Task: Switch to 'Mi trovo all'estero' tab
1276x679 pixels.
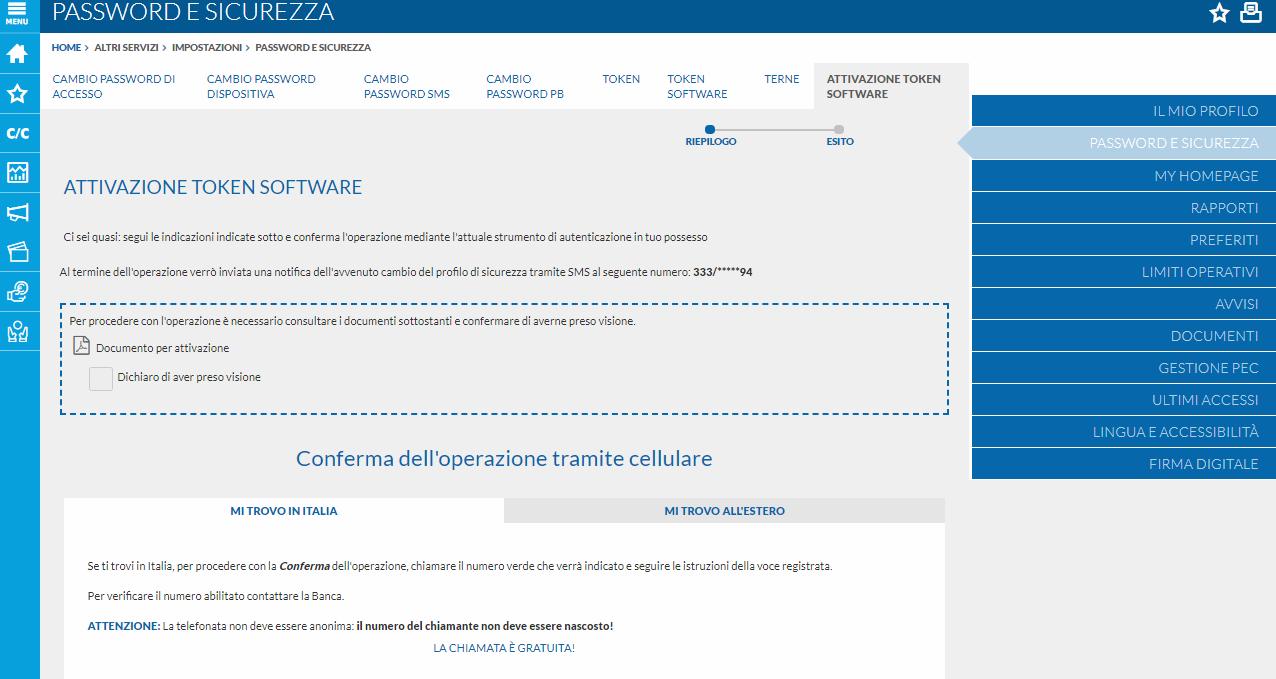Action: 724,511
